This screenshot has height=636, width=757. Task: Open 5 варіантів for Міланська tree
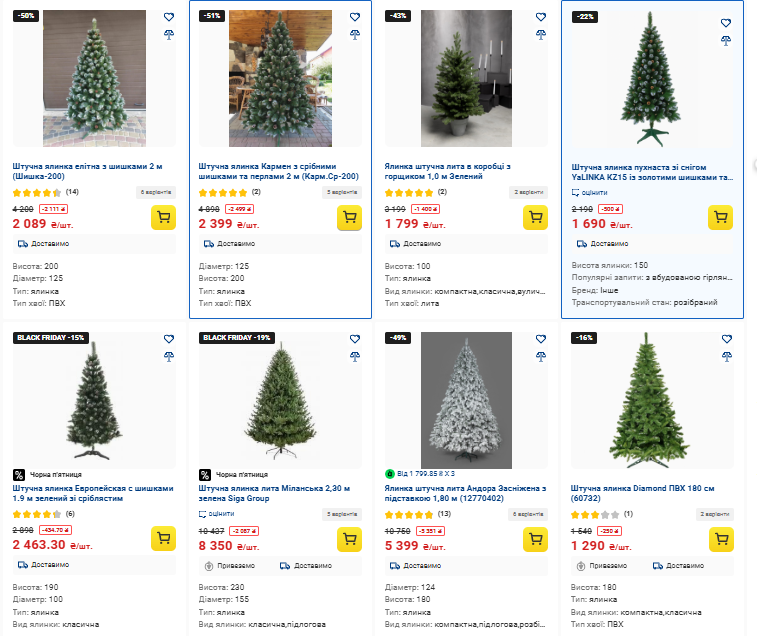coord(342,514)
